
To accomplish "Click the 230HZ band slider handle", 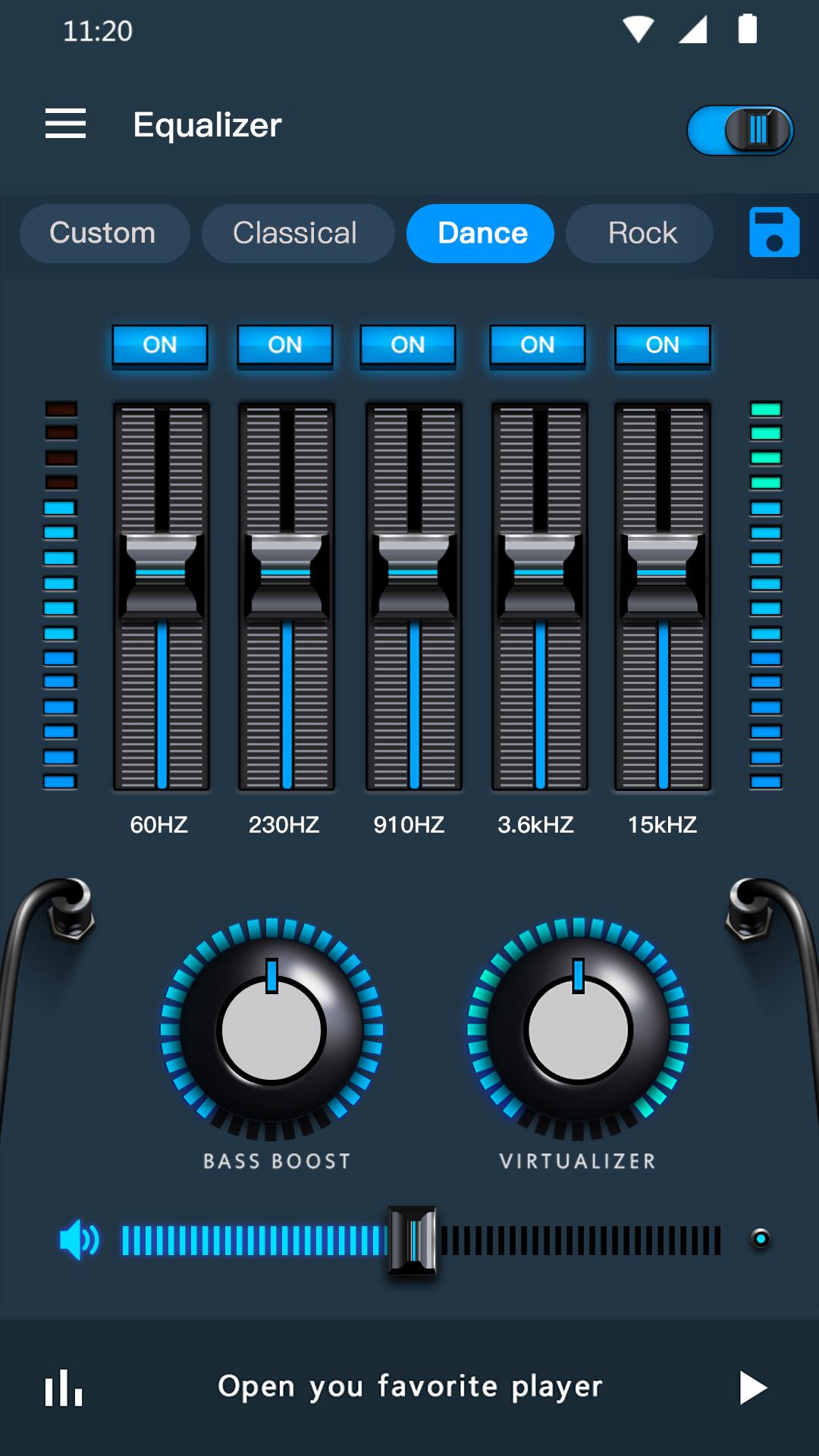I will tap(286, 574).
